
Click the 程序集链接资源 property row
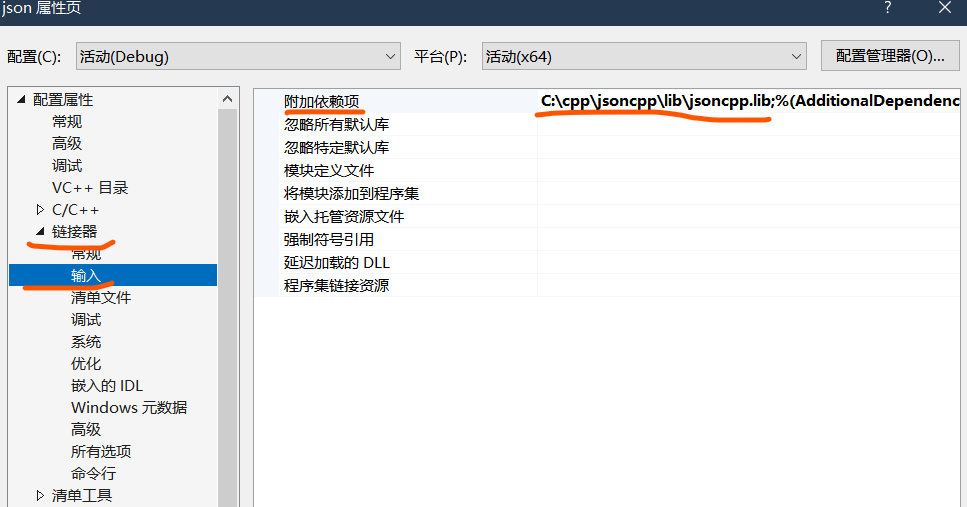pyautogui.click(x=607, y=286)
